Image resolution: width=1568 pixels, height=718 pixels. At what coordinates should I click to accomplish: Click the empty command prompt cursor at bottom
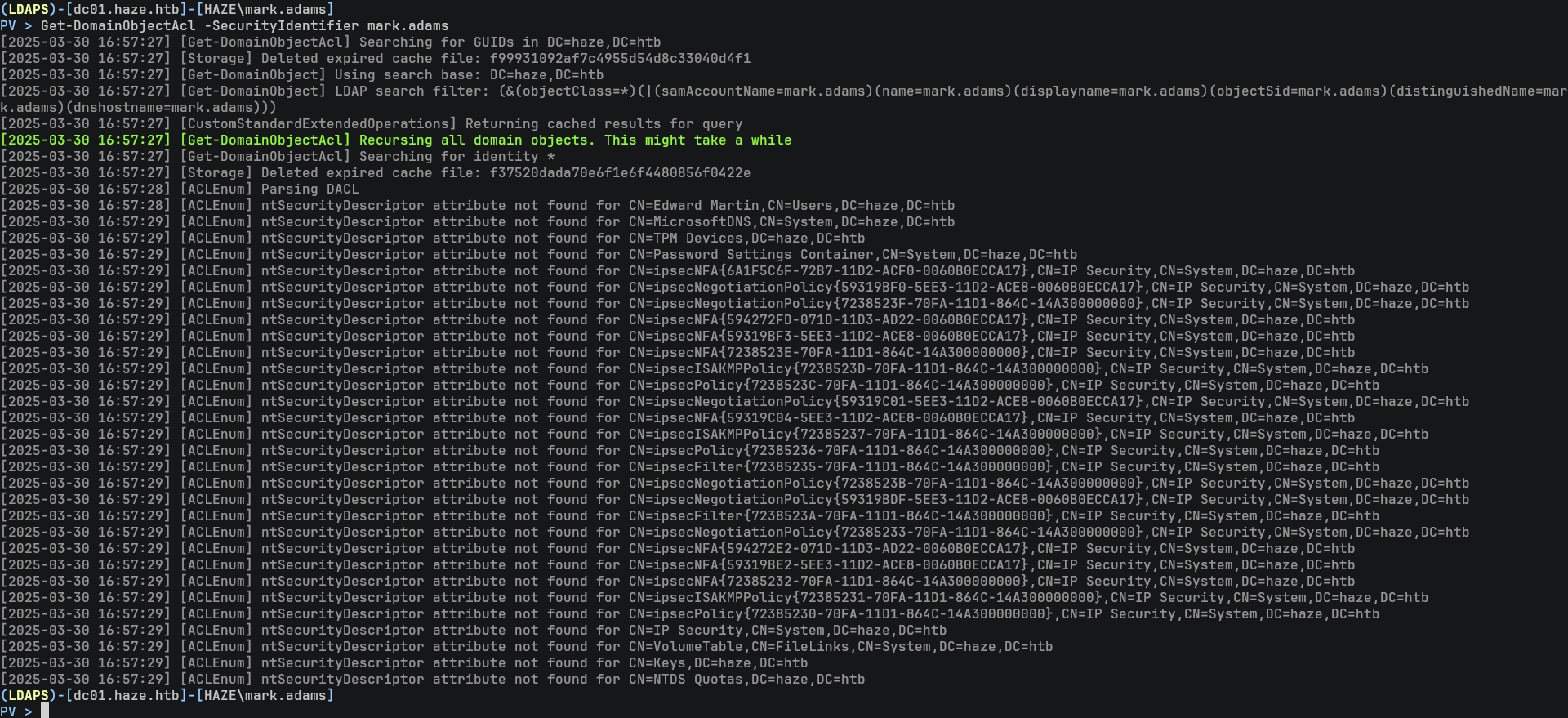tap(45, 711)
